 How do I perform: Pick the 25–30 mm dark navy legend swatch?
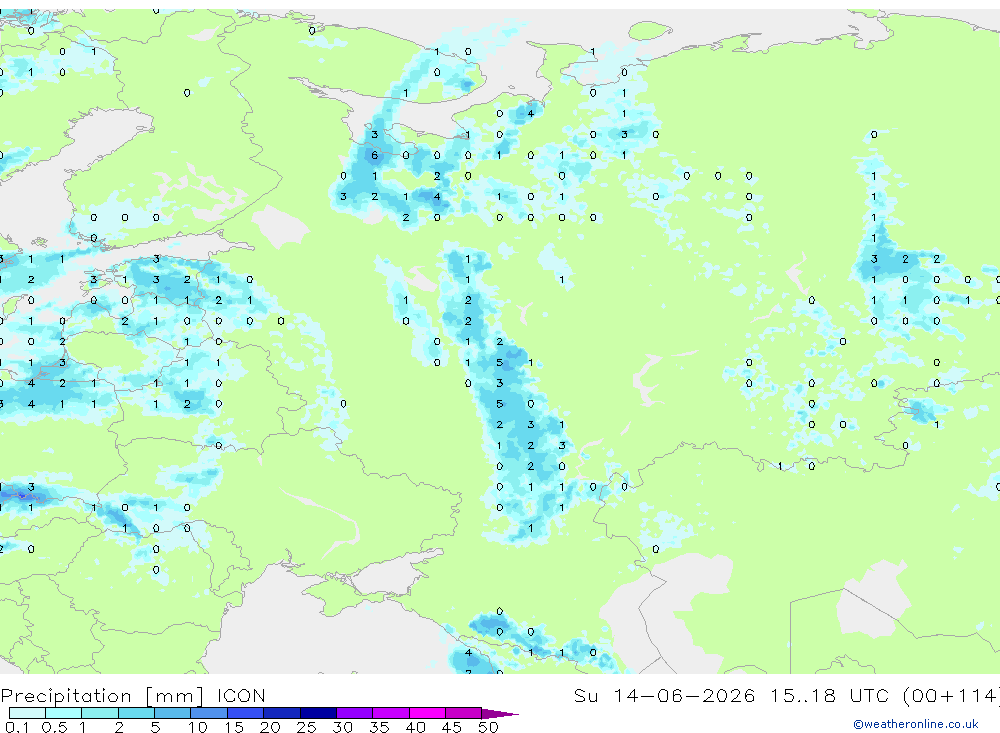tap(318, 713)
